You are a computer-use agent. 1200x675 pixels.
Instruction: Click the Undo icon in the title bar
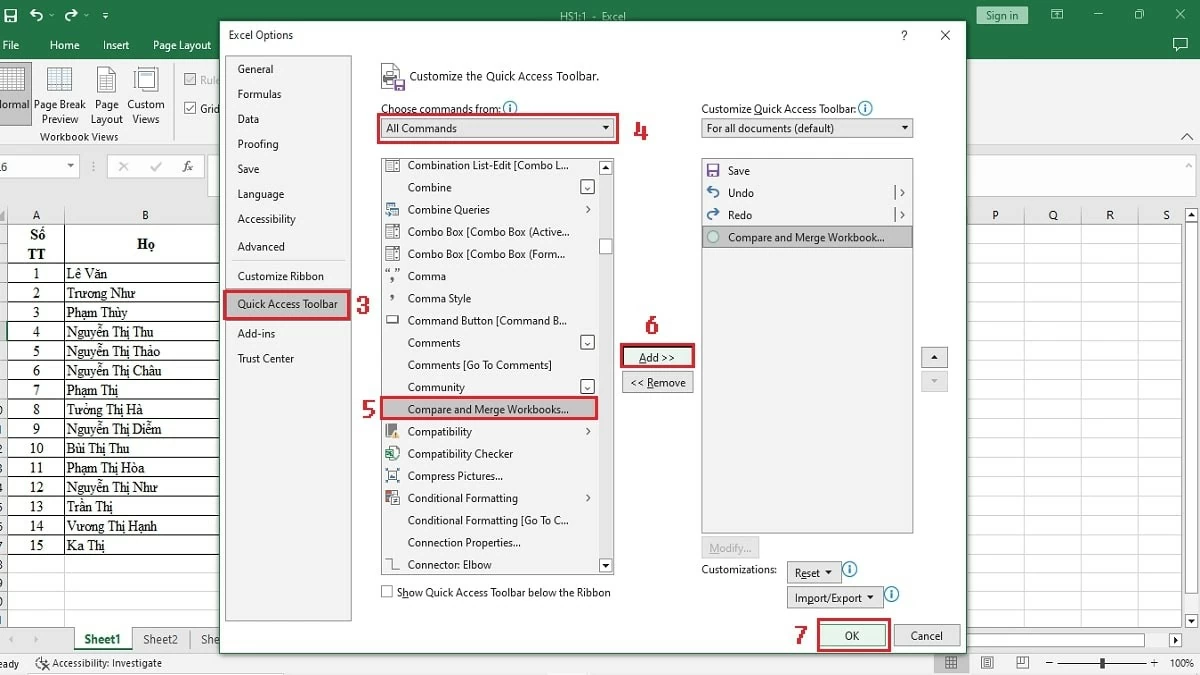click(36, 14)
